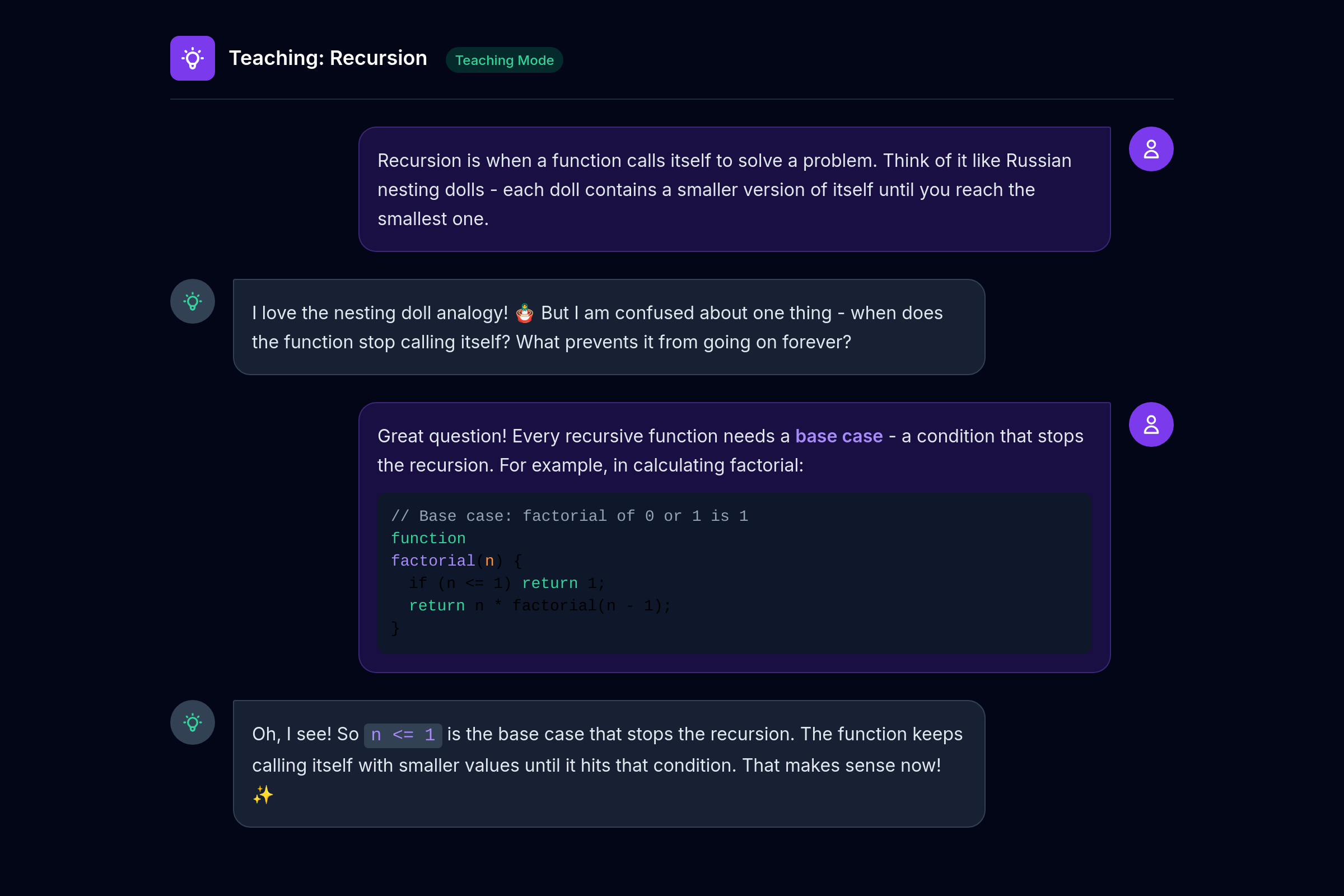Click the AI lightbulb avatar next to the analogy reply
This screenshot has height=896, width=1344.
point(192,301)
